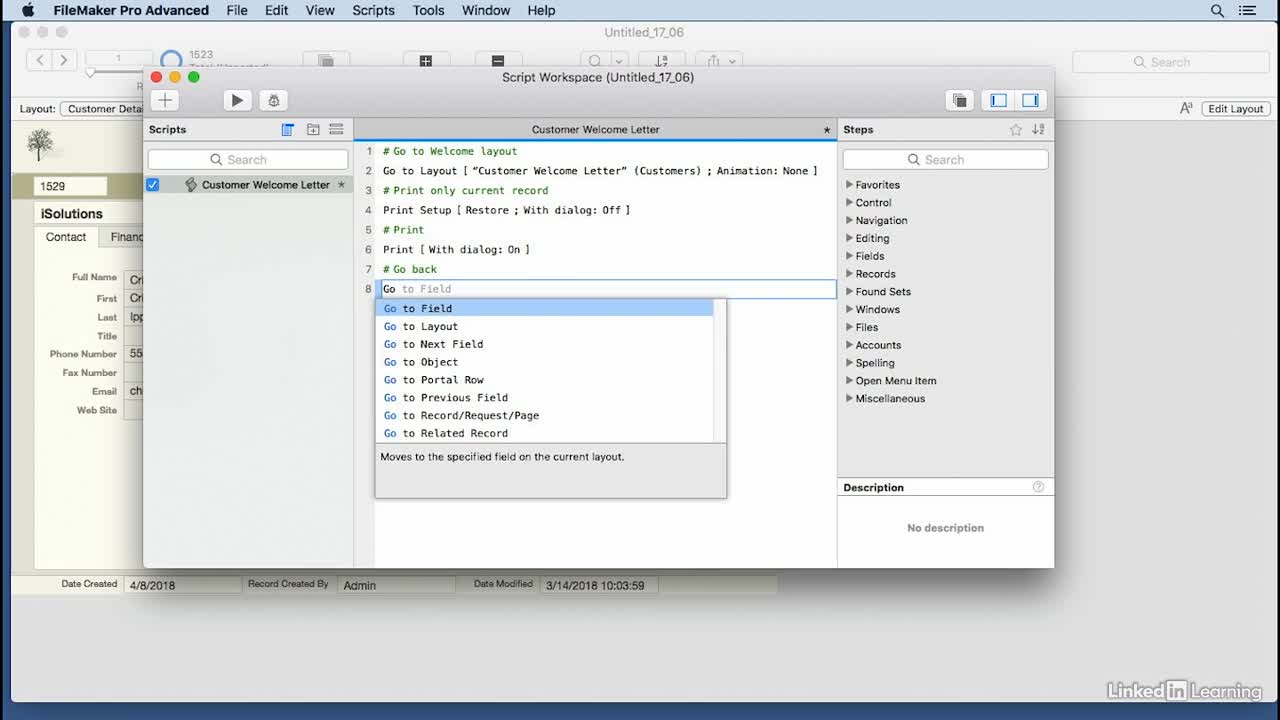Click the new folder icon in Scripts header
The height and width of the screenshot is (720, 1280).
313,130
